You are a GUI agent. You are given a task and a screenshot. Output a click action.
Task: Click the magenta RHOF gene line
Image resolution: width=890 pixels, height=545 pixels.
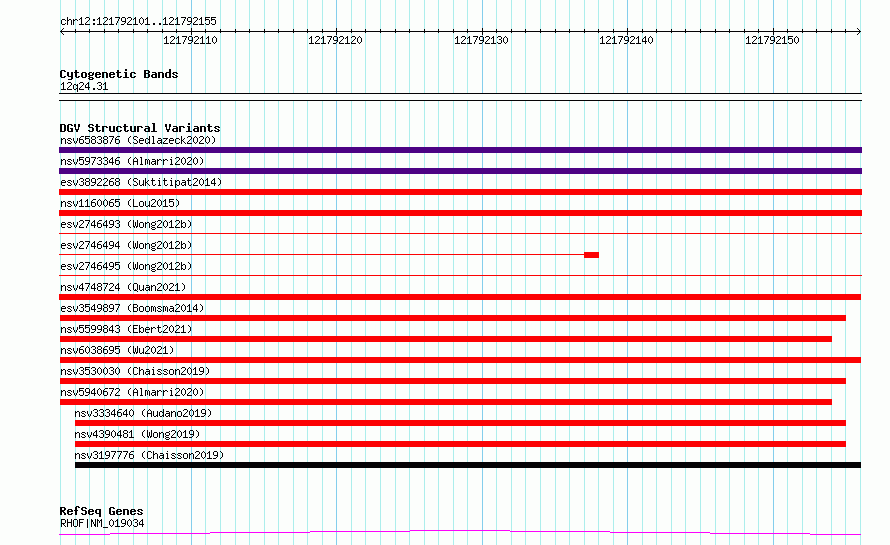click(x=460, y=533)
